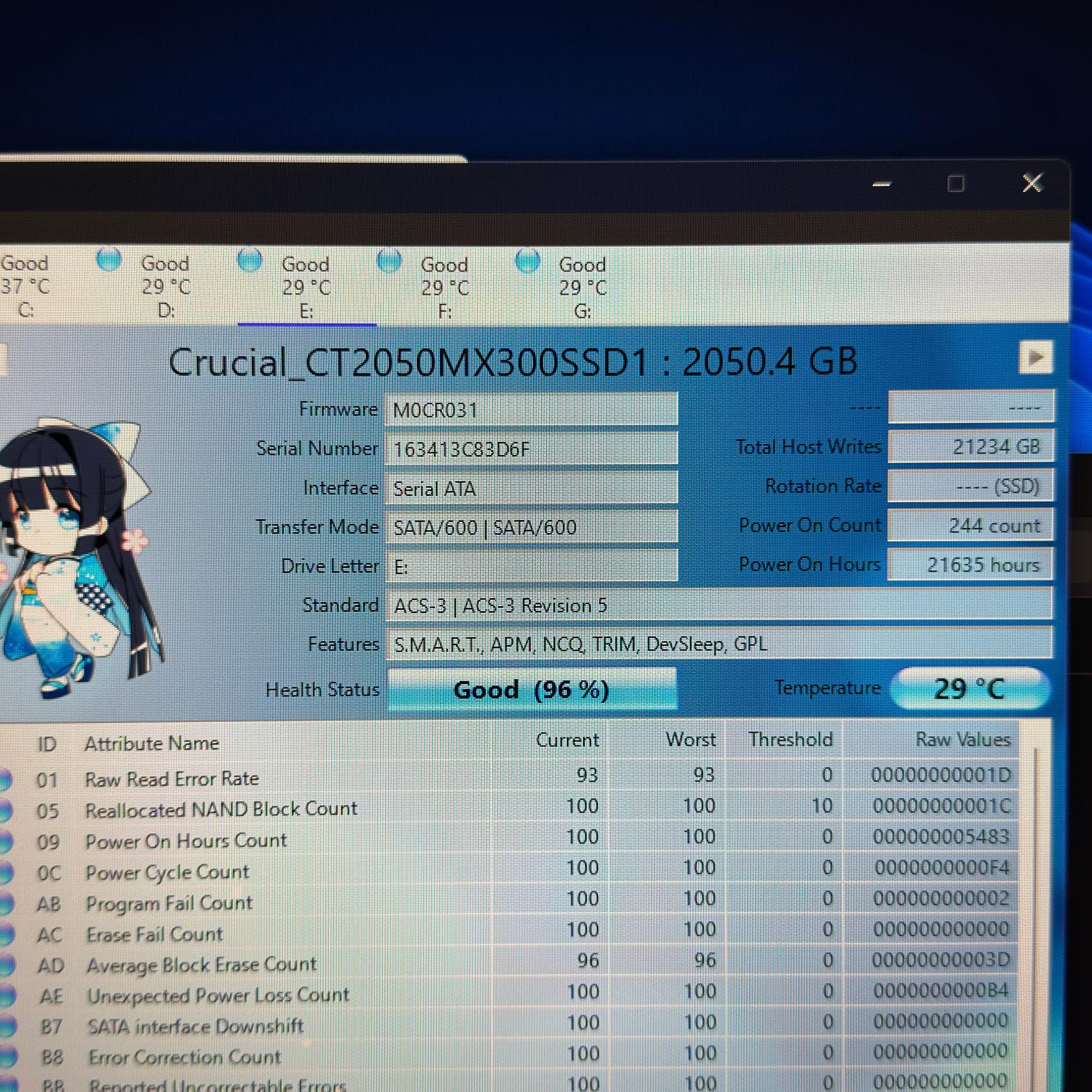The width and height of the screenshot is (1092, 1092).
Task: Select the Error Correction Count row
Action: 509,1054
